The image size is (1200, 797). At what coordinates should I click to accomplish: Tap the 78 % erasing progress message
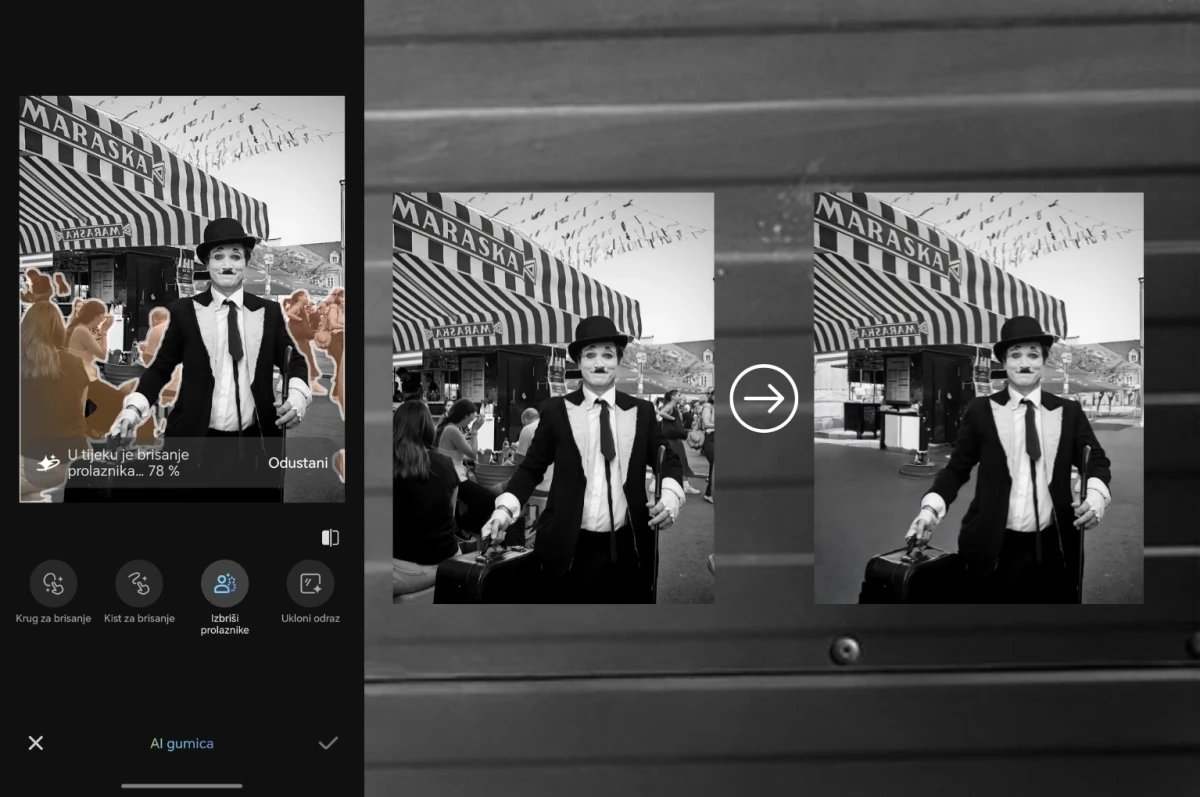[x=128, y=463]
